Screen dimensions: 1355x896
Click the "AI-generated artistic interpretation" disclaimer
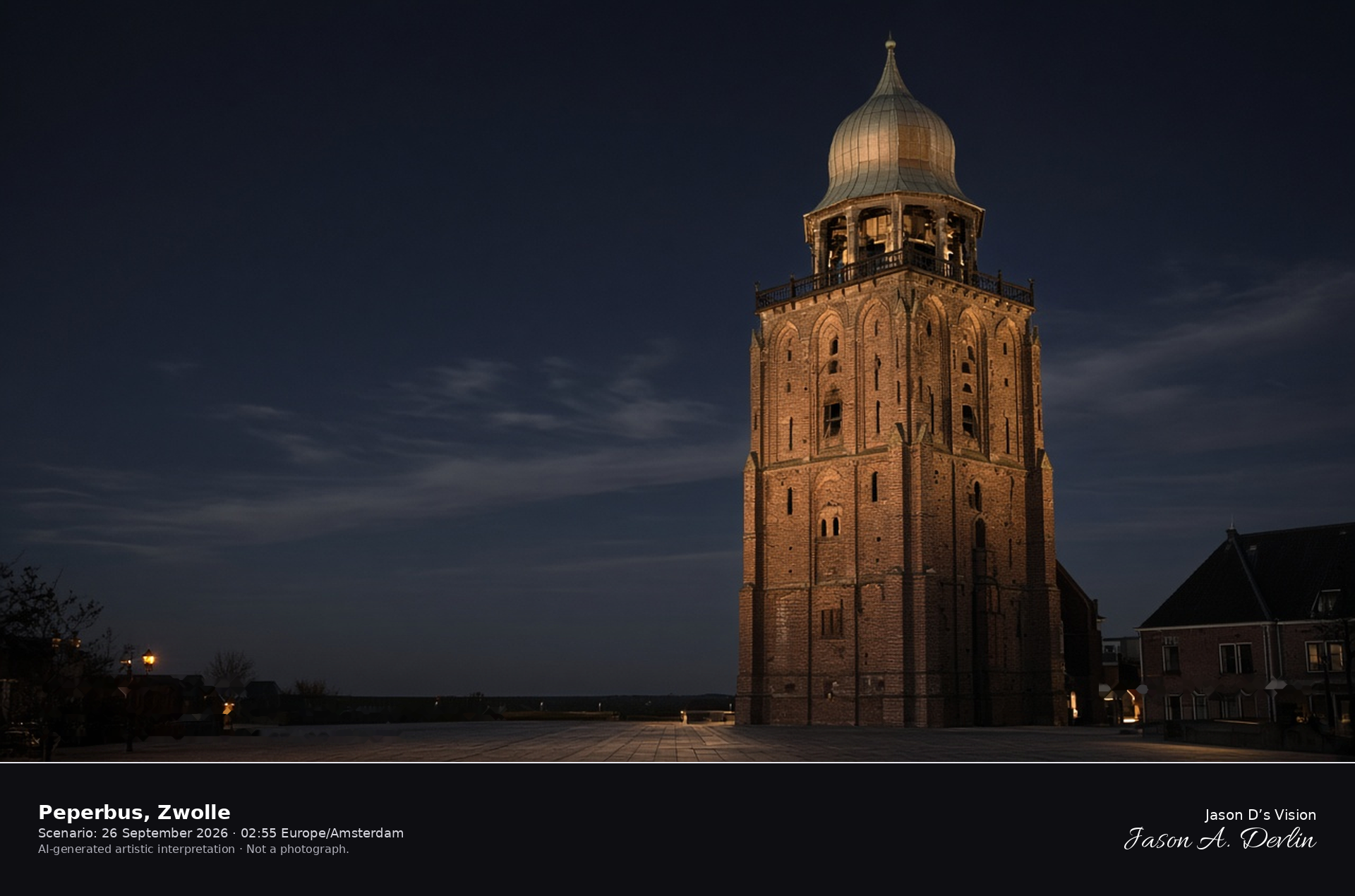(136, 849)
